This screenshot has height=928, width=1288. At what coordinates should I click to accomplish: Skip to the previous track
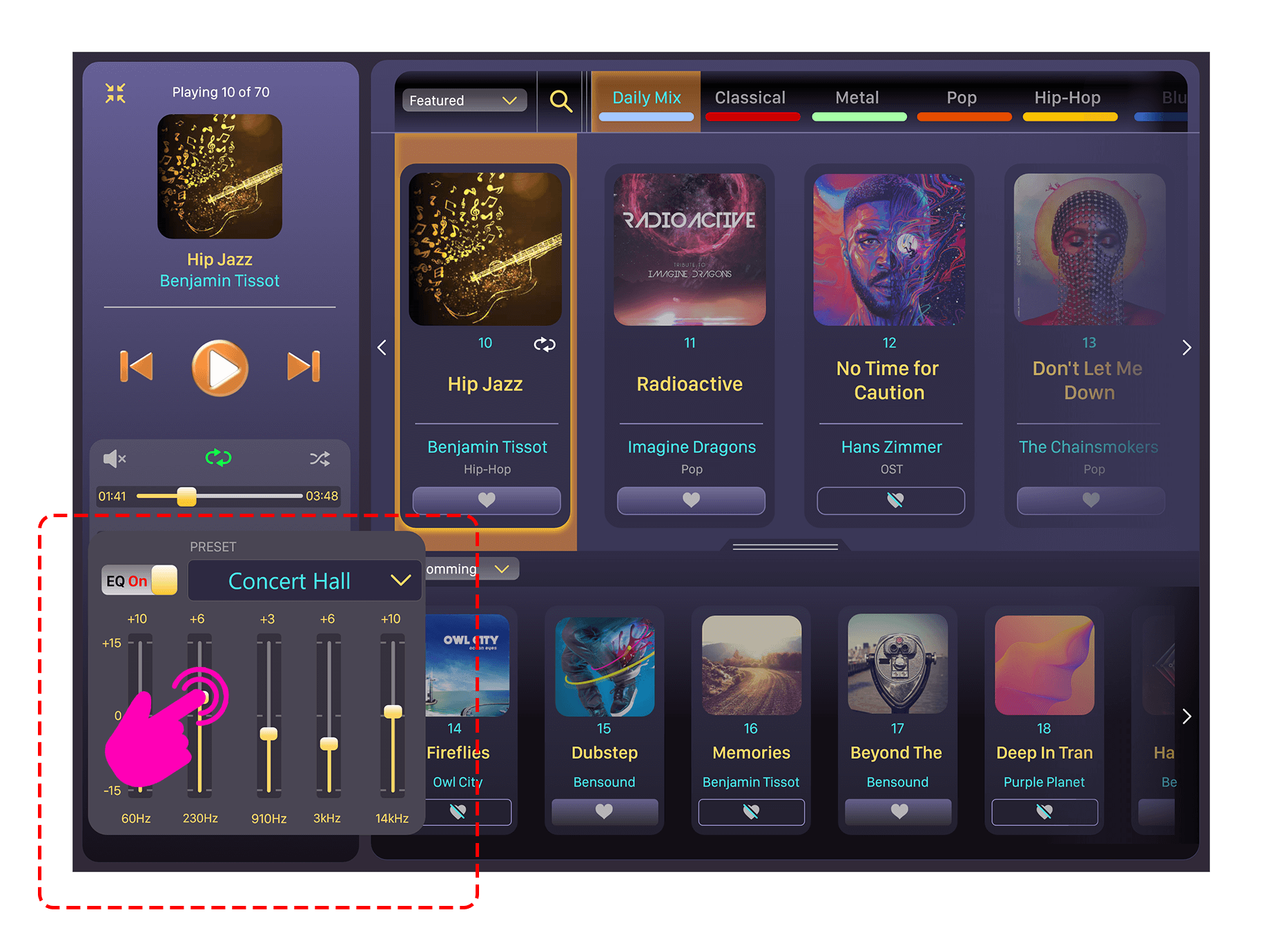pos(137,366)
